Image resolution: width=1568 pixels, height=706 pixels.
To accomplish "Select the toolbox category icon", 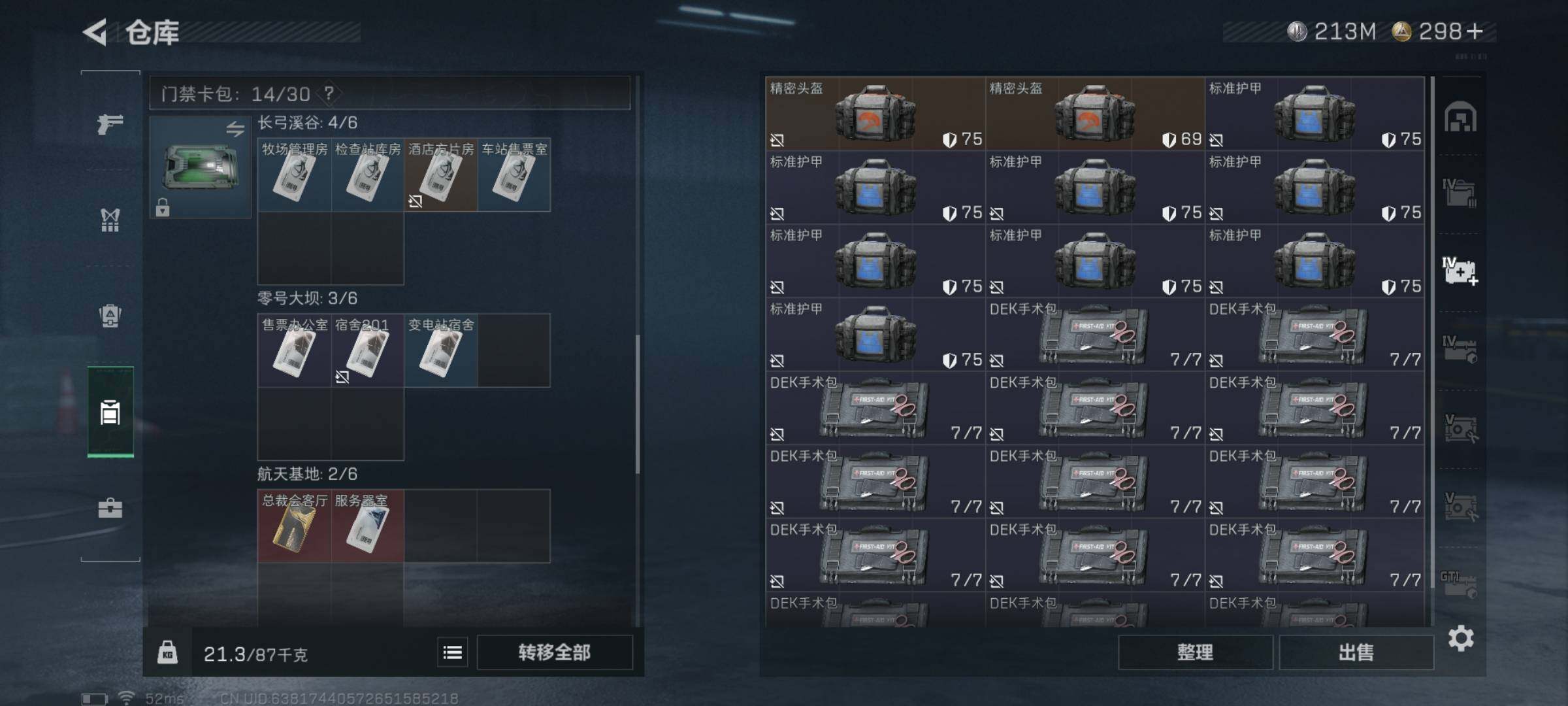I will tap(110, 508).
